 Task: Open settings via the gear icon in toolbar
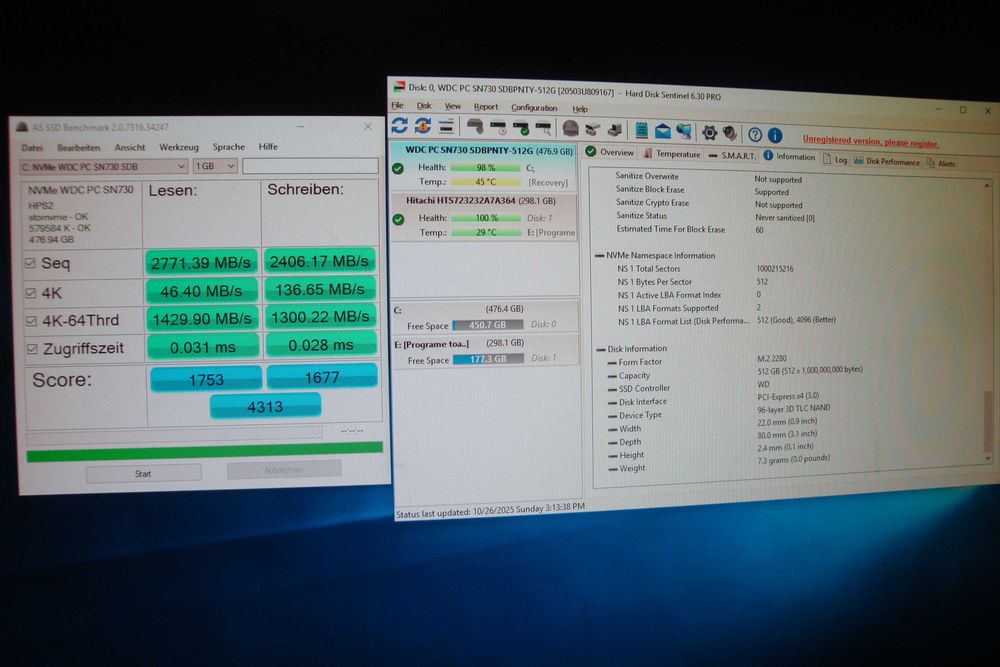[x=709, y=133]
